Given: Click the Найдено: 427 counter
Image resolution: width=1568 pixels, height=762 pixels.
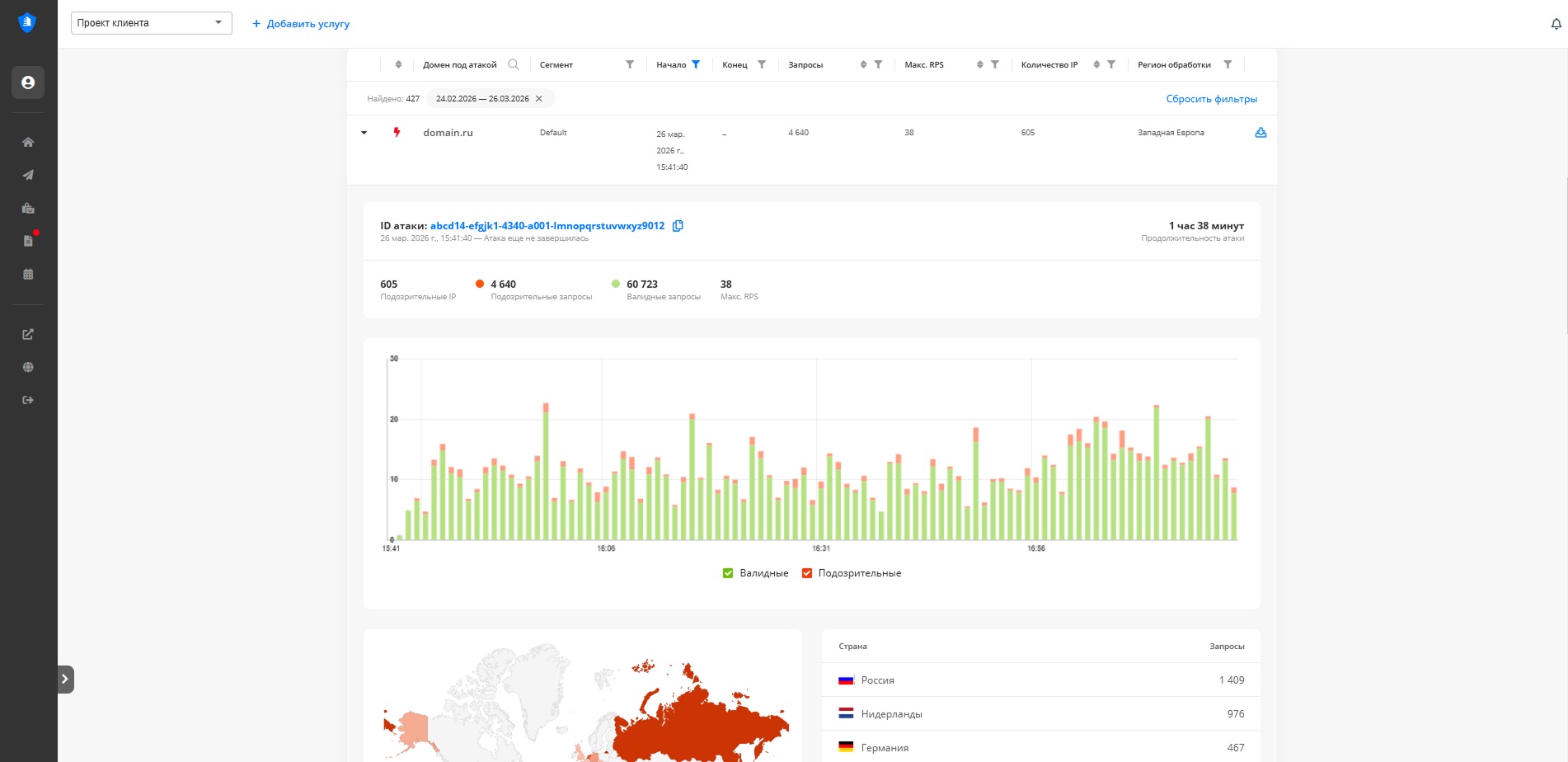Looking at the screenshot, I should [393, 99].
